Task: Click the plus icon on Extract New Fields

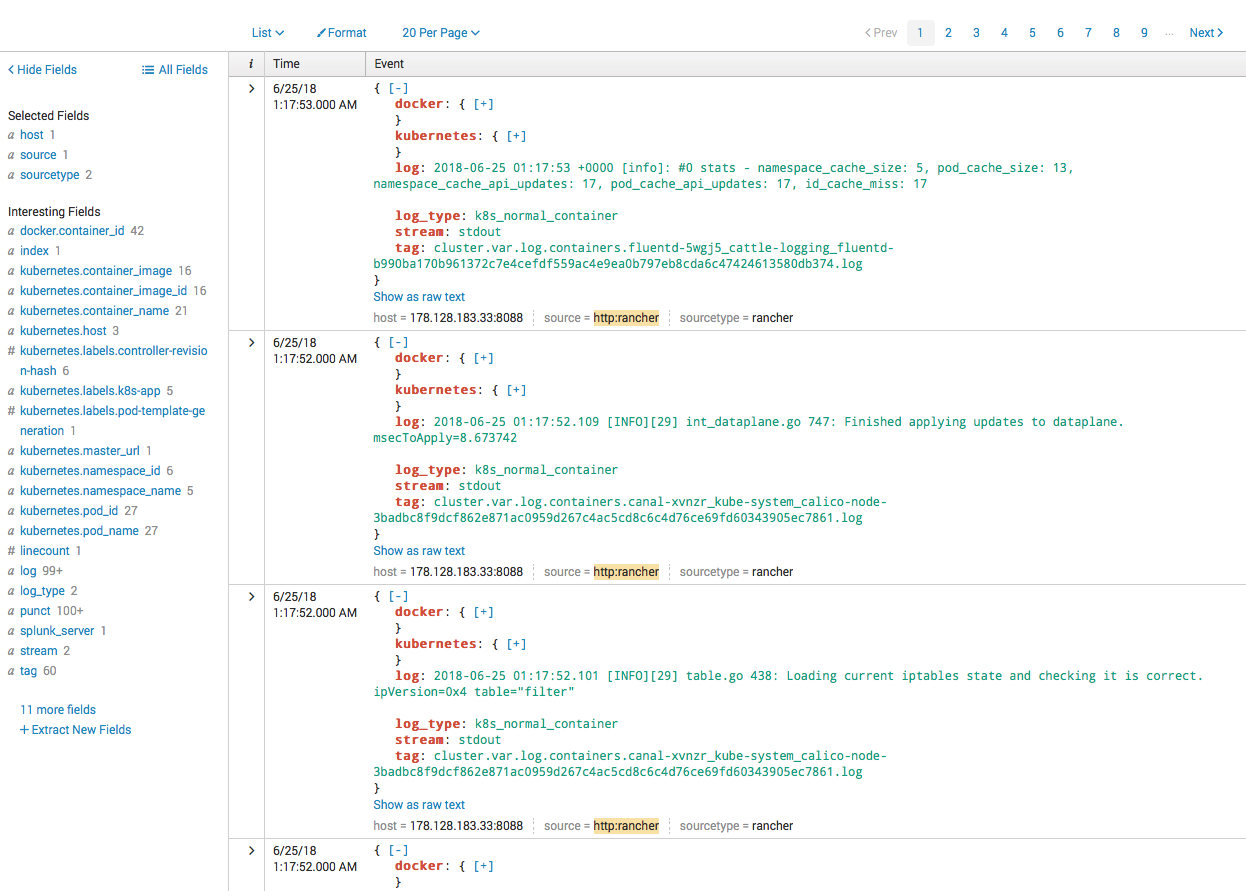Action: 25,729
